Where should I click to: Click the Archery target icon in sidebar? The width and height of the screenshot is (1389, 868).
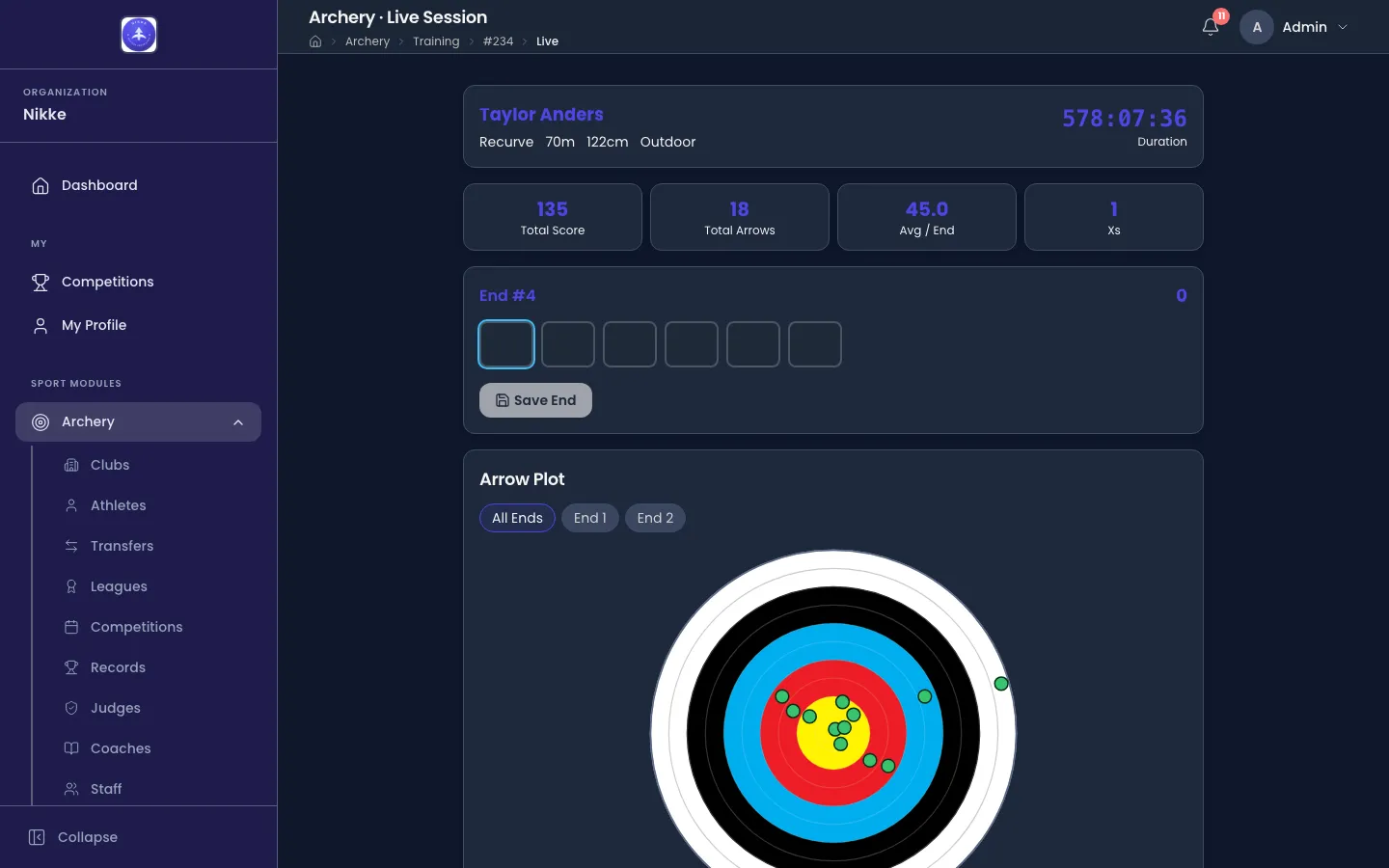pos(41,421)
